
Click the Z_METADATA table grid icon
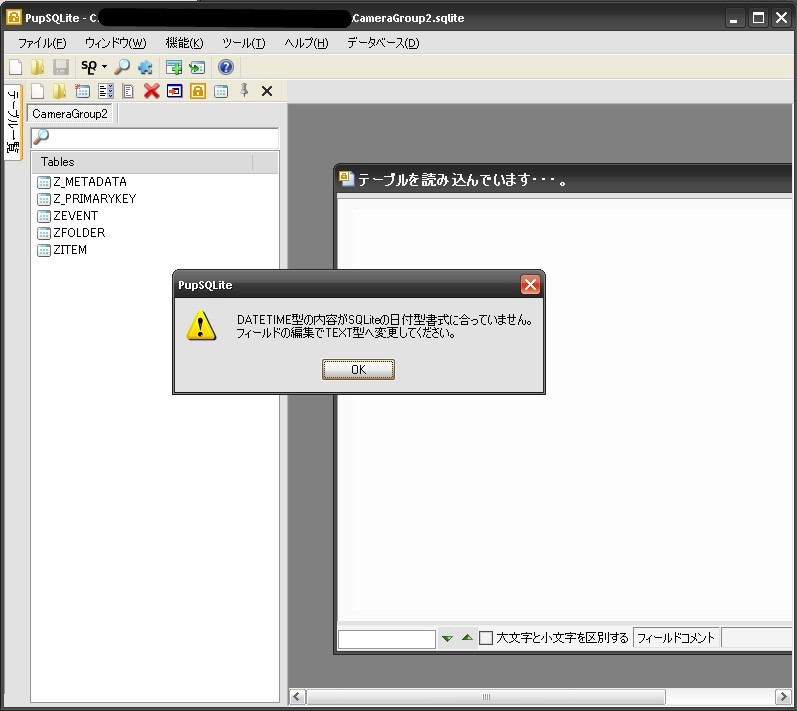pyautogui.click(x=44, y=182)
